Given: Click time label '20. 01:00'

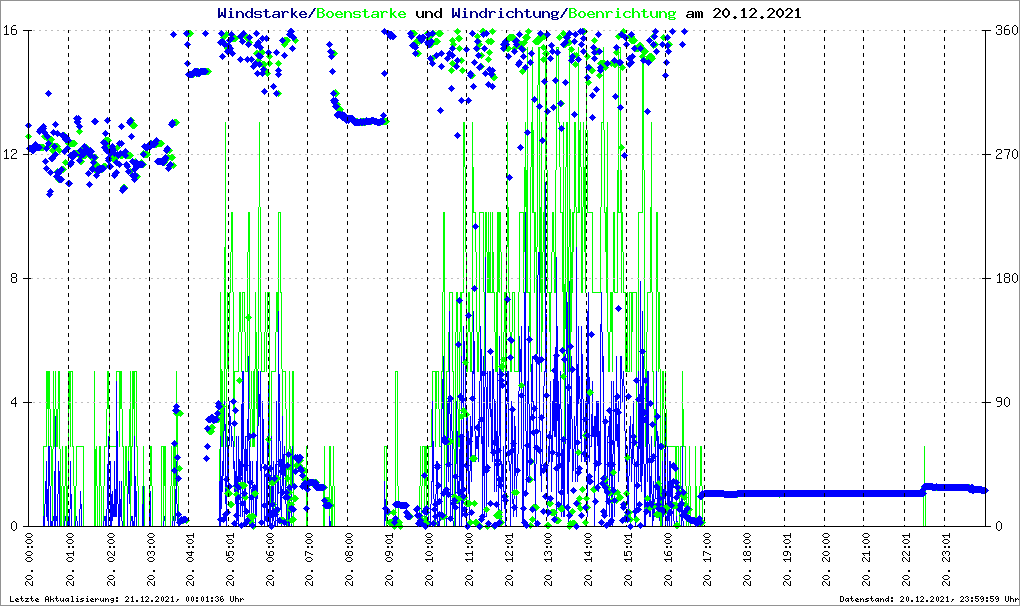Looking at the screenshot, I should [x=69, y=559].
